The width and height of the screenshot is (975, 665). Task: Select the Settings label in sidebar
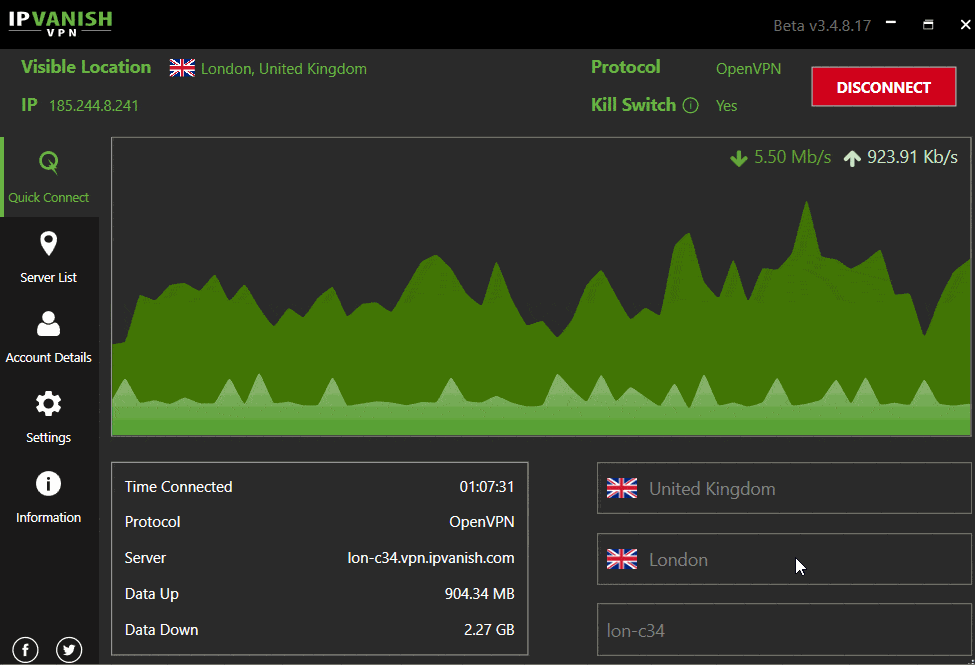coord(49,437)
